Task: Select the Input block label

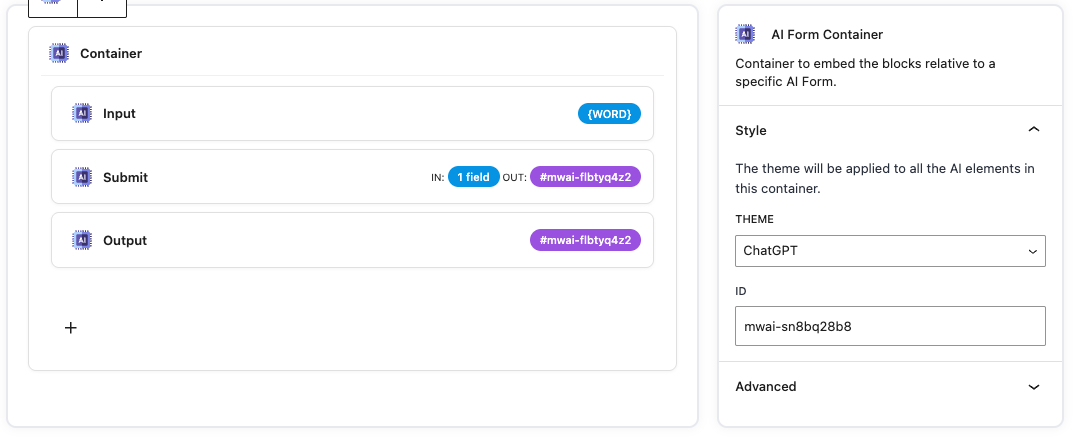Action: click(x=119, y=114)
